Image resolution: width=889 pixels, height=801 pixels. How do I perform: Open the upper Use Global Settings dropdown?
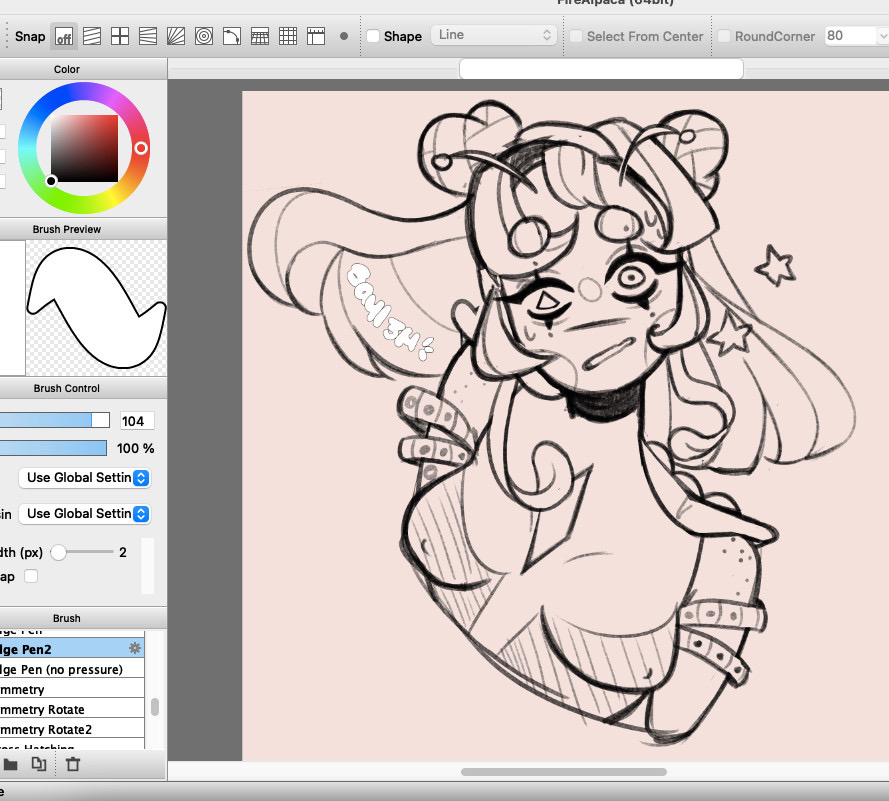click(85, 478)
